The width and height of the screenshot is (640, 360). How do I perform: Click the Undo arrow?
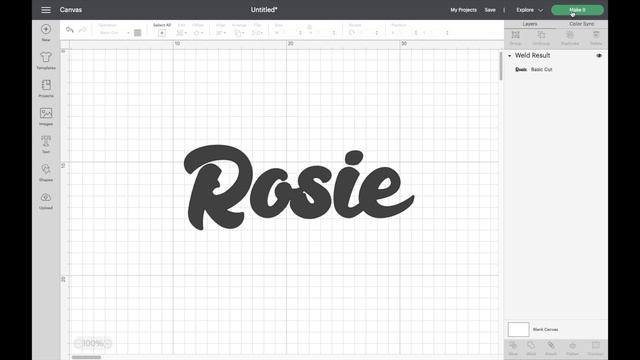(70, 30)
